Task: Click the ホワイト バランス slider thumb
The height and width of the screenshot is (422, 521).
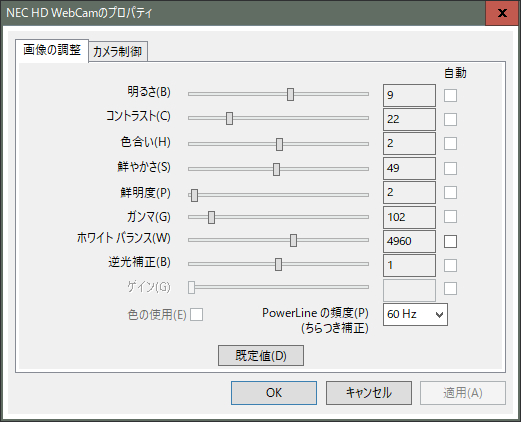Action: click(293, 240)
